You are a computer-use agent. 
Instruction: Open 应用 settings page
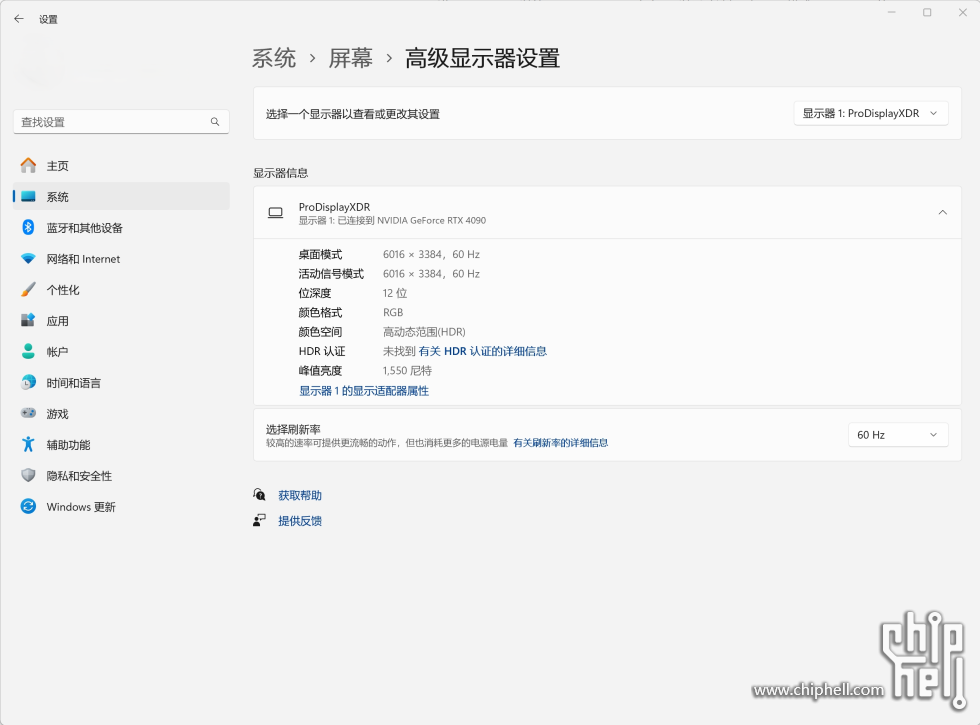click(x=121, y=321)
